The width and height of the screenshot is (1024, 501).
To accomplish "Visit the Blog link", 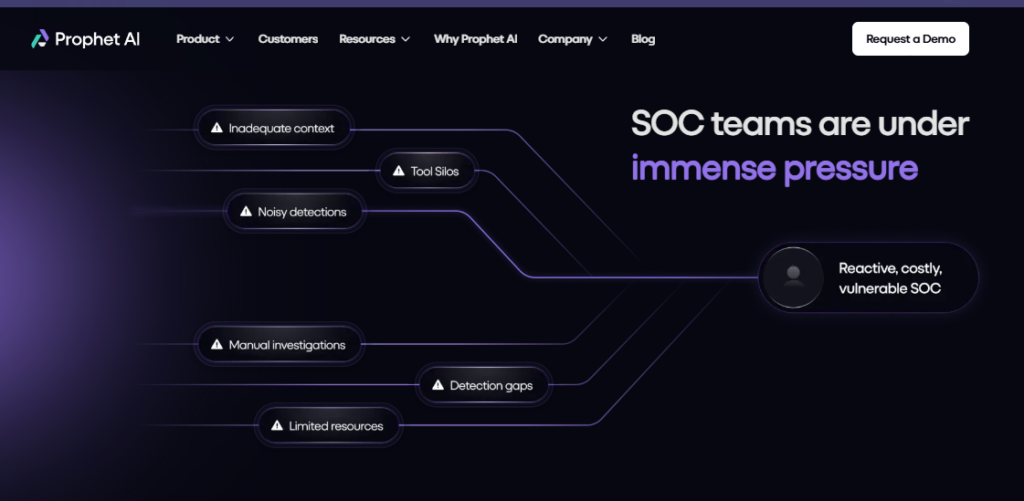I will coord(643,39).
